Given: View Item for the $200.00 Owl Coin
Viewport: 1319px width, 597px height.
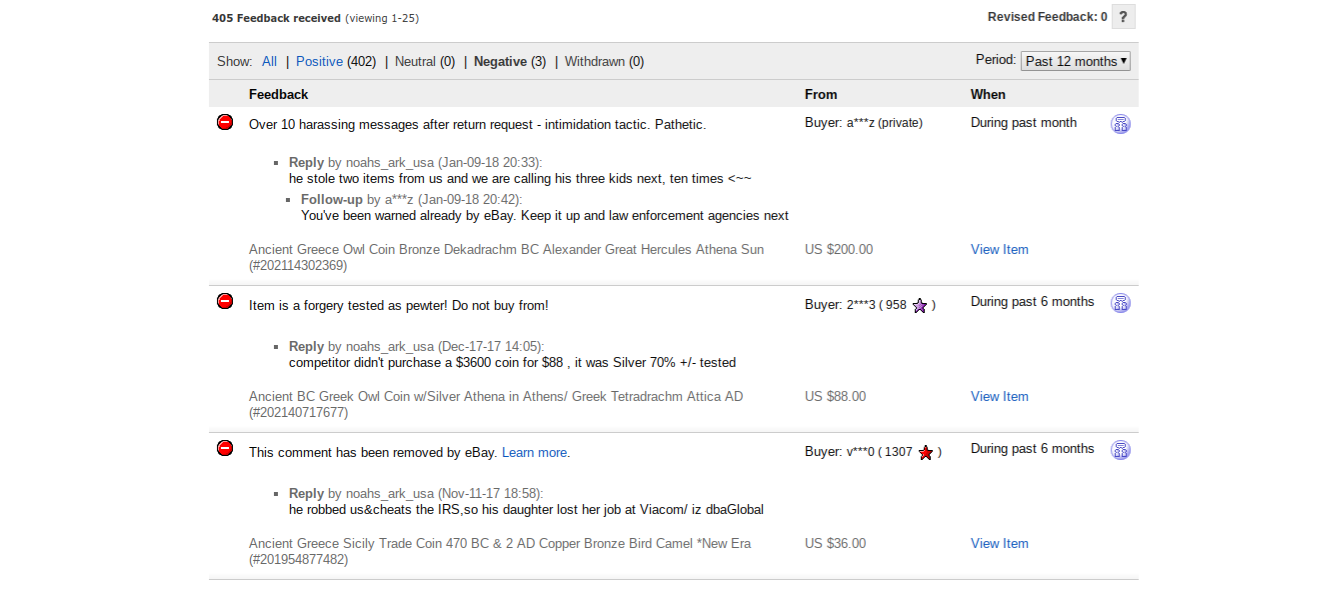Looking at the screenshot, I should [999, 250].
